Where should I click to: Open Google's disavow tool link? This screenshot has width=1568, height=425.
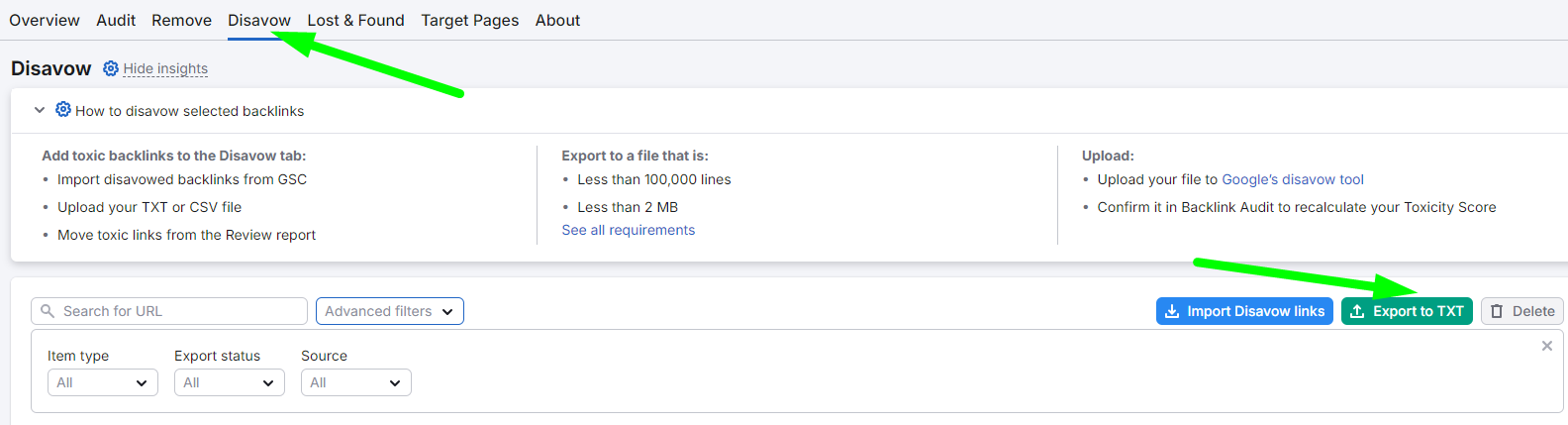[1293, 179]
